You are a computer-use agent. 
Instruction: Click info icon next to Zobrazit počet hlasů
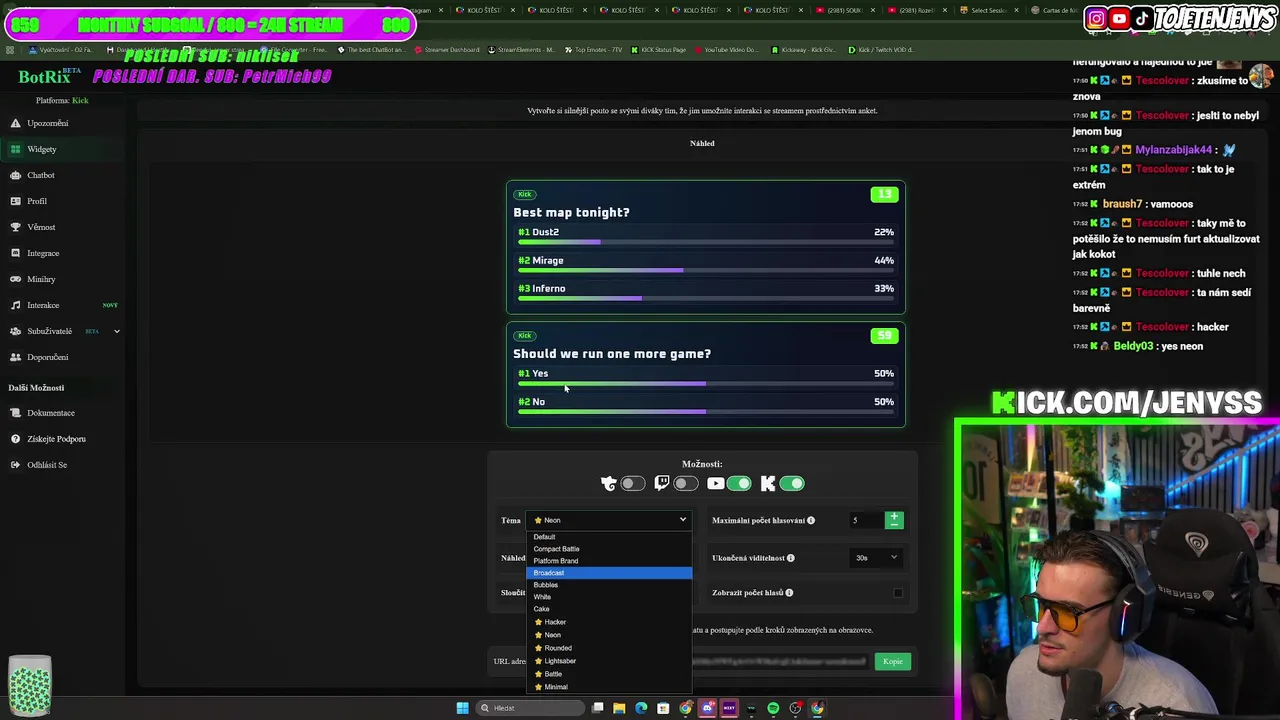point(789,593)
